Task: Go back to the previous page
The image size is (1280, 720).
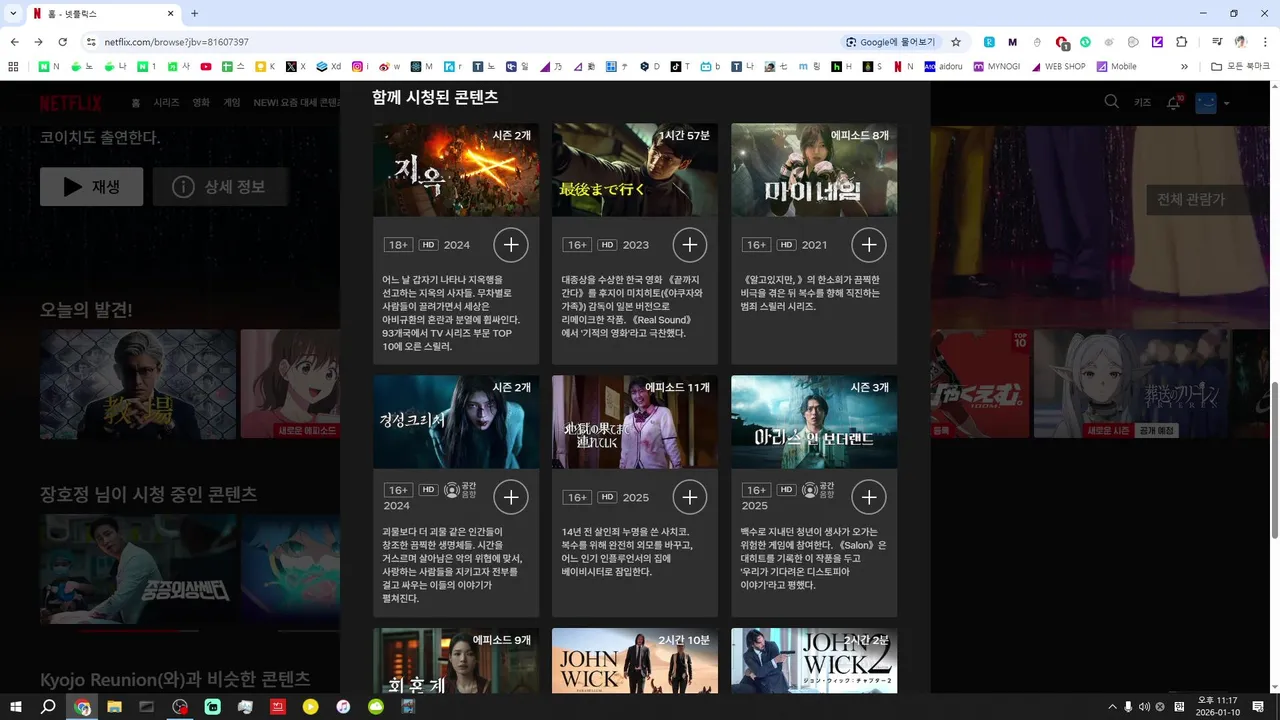Action: pos(14,42)
